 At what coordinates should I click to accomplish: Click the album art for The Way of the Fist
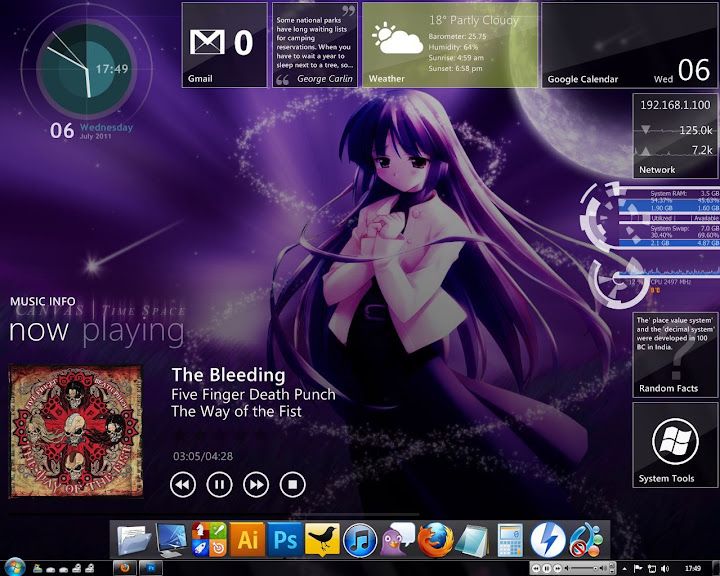[x=76, y=431]
